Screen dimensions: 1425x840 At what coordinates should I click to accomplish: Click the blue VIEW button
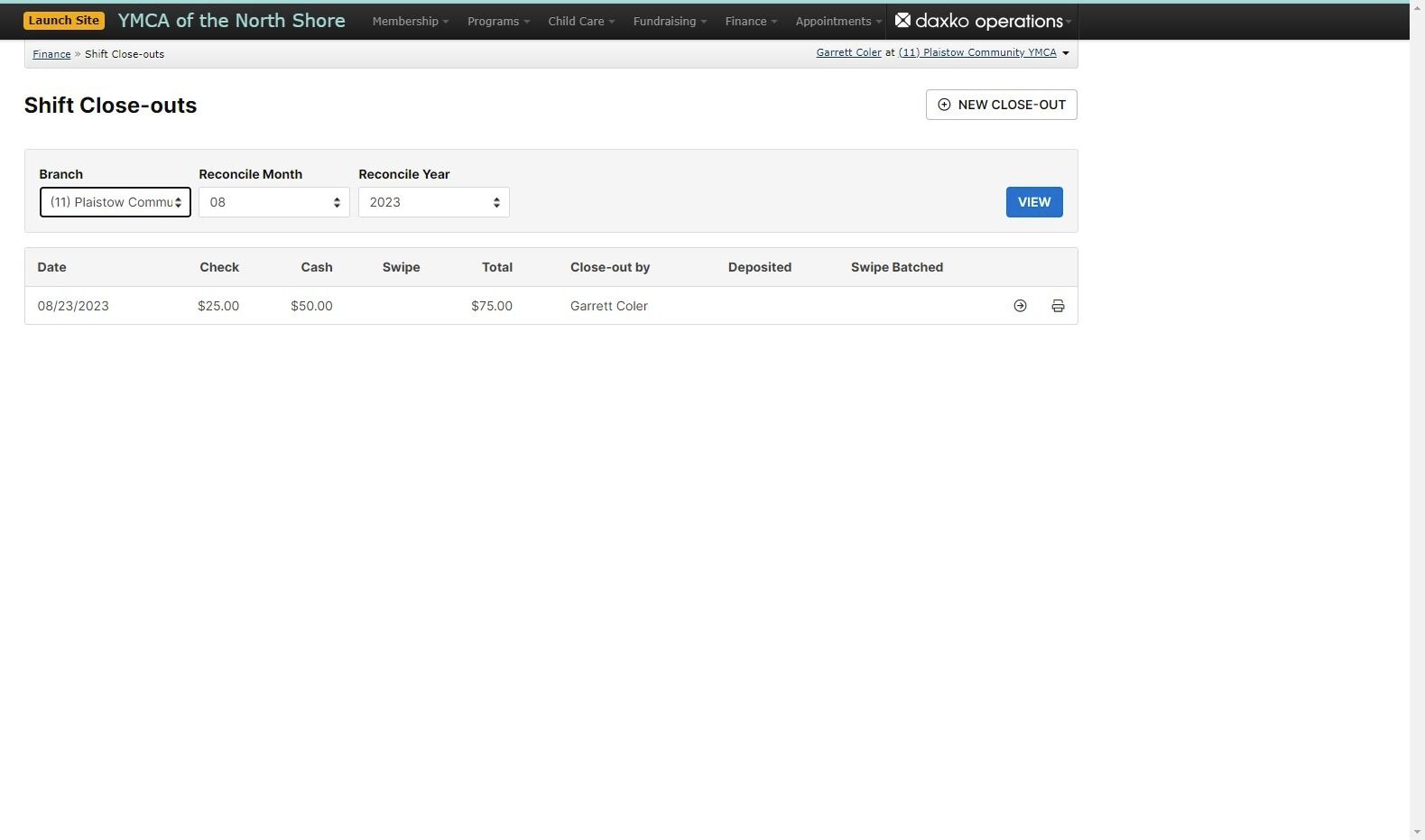[x=1034, y=202]
